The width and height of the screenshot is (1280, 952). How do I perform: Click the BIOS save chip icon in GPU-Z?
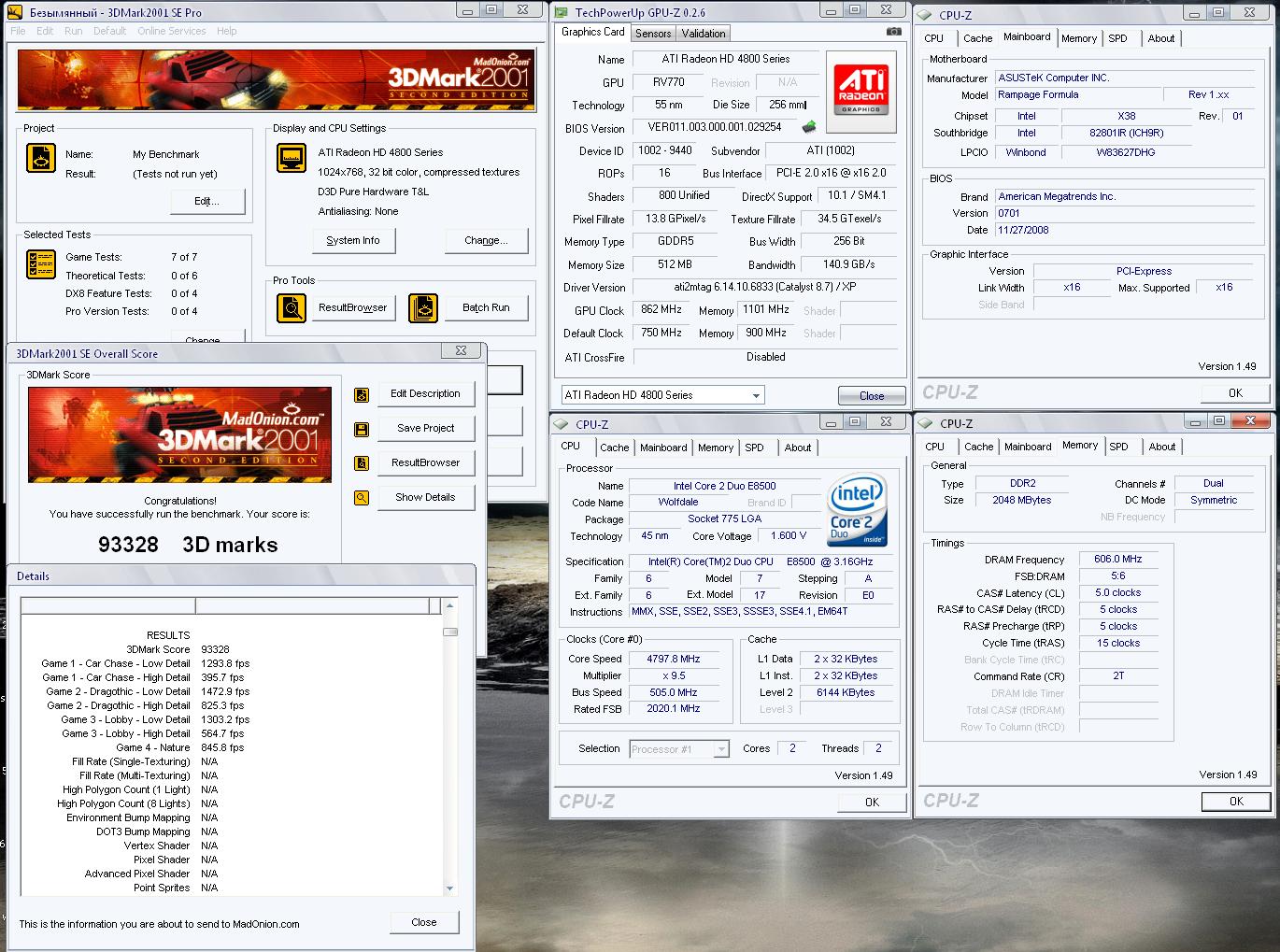click(x=809, y=127)
